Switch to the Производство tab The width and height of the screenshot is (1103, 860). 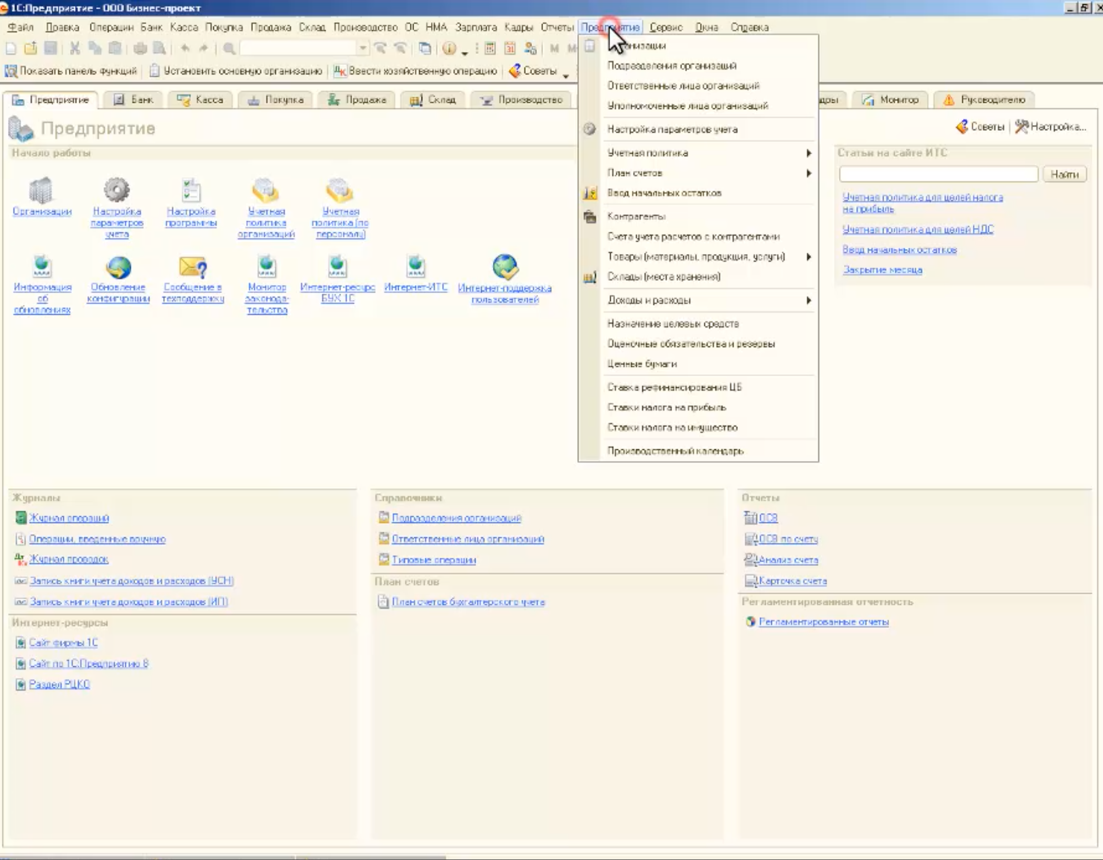(x=521, y=100)
